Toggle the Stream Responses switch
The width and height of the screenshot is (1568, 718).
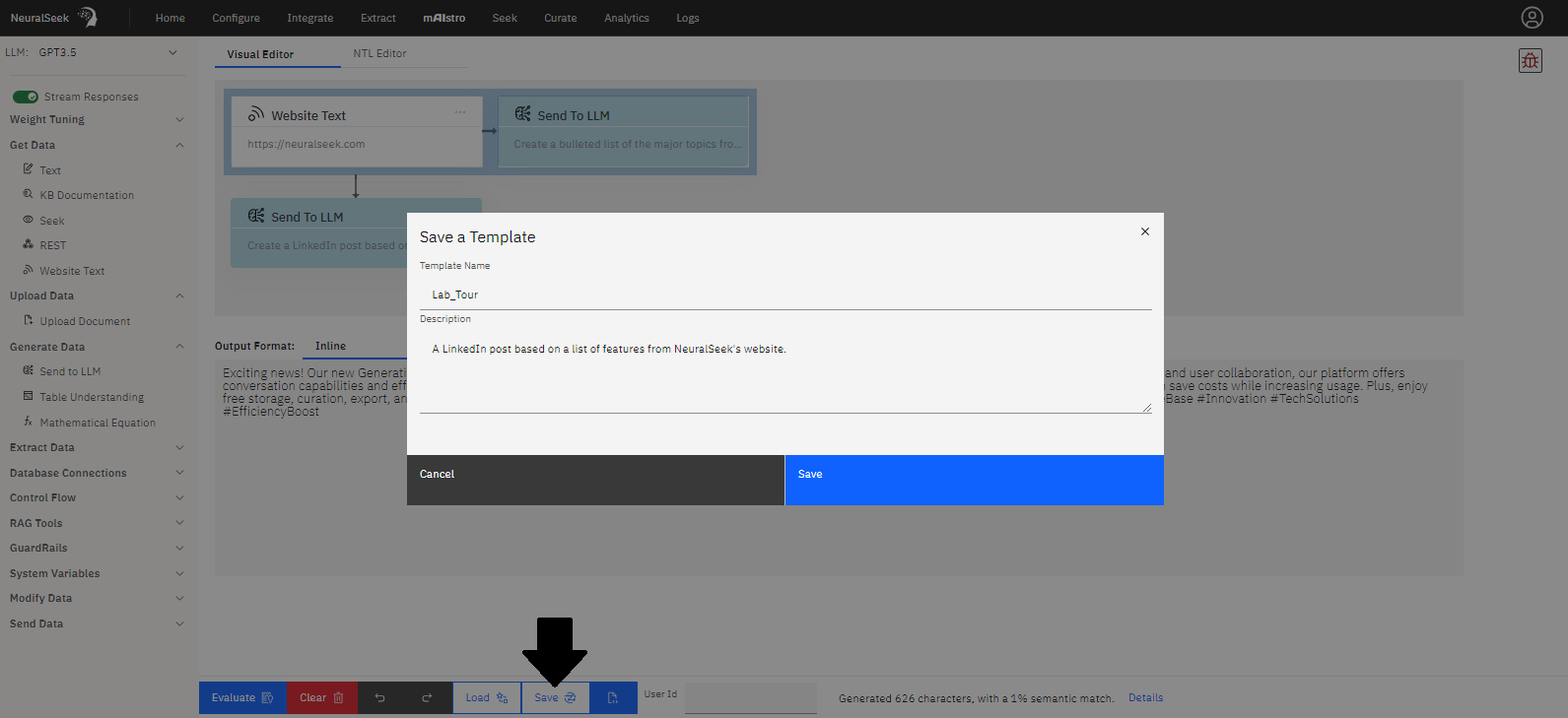(26, 97)
